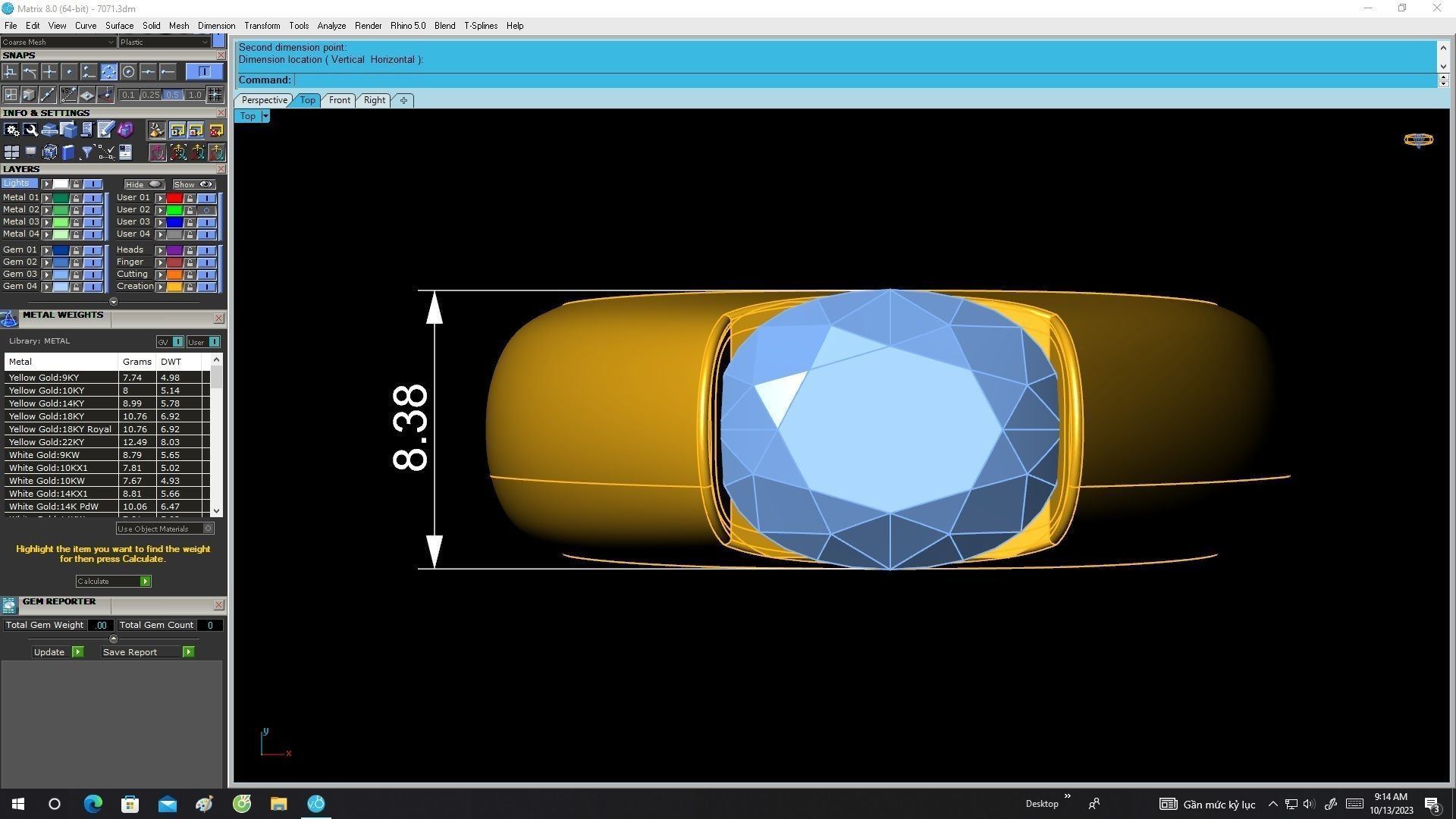Open the notepad with pencil icon
The height and width of the screenshot is (819, 1456).
pos(105,130)
